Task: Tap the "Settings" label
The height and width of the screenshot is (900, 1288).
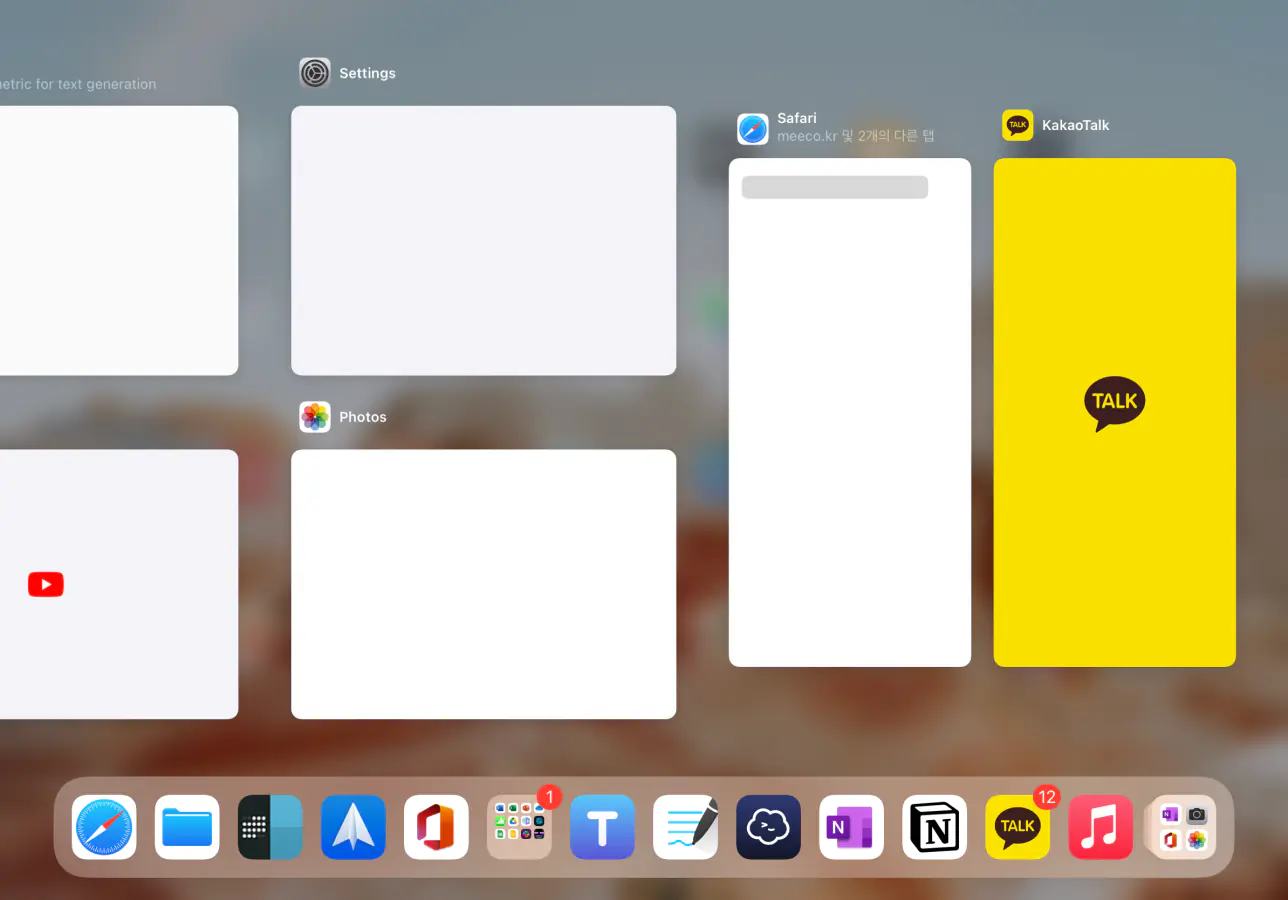Action: point(367,73)
